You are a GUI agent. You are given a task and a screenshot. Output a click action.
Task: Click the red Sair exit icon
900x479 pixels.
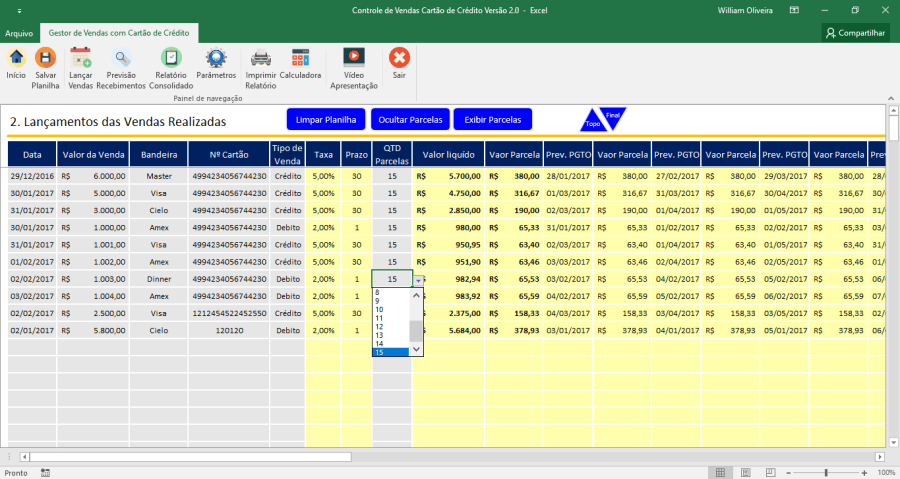pos(399,58)
